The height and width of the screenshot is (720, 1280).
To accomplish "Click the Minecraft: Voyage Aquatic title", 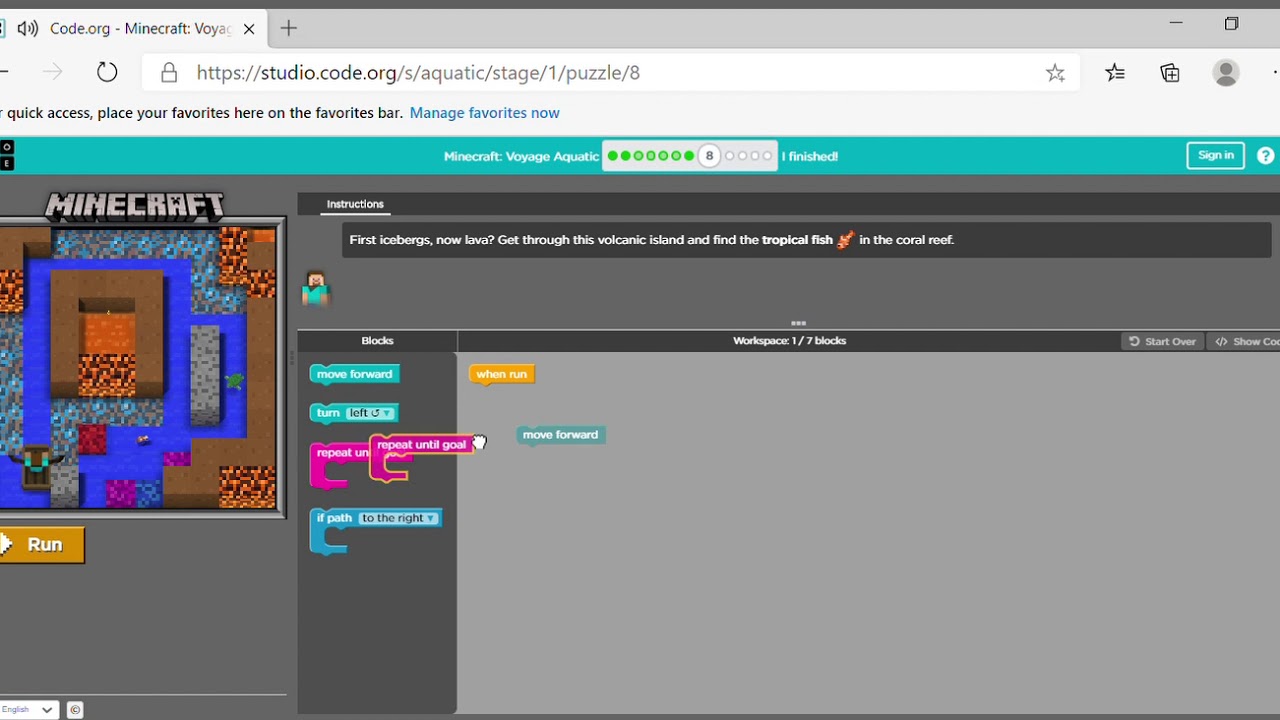I will (x=521, y=156).
